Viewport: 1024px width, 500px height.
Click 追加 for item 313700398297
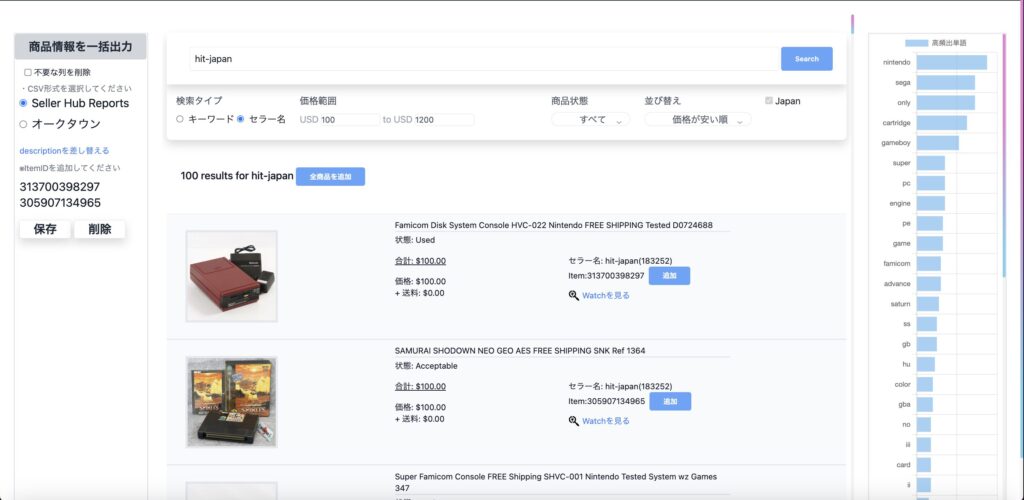point(669,275)
